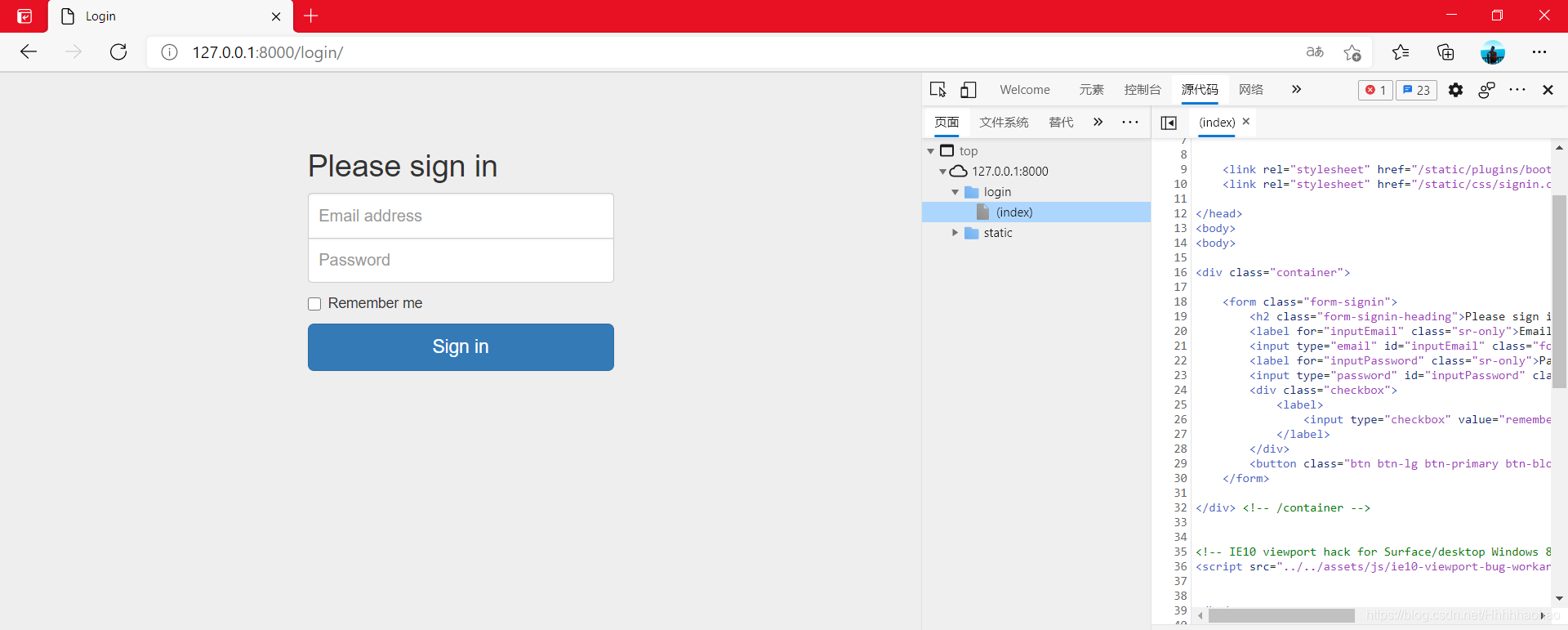Switch to the 源代码 tab
The image size is (1568, 630).
(1200, 90)
